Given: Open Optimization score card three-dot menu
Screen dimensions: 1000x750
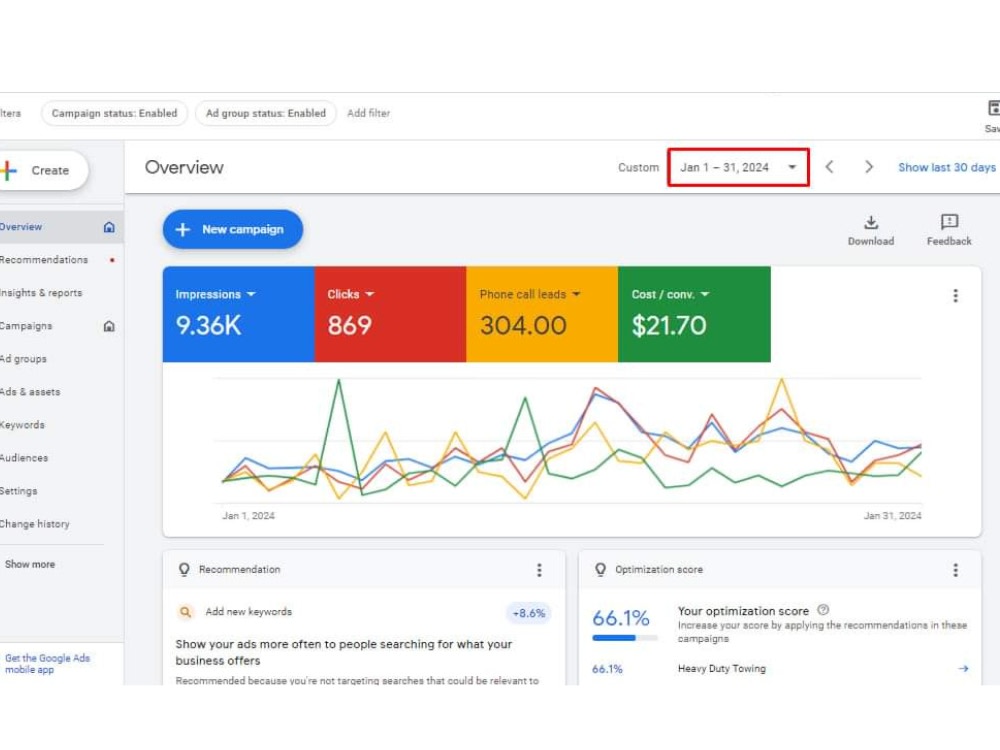Looking at the screenshot, I should click(x=955, y=570).
